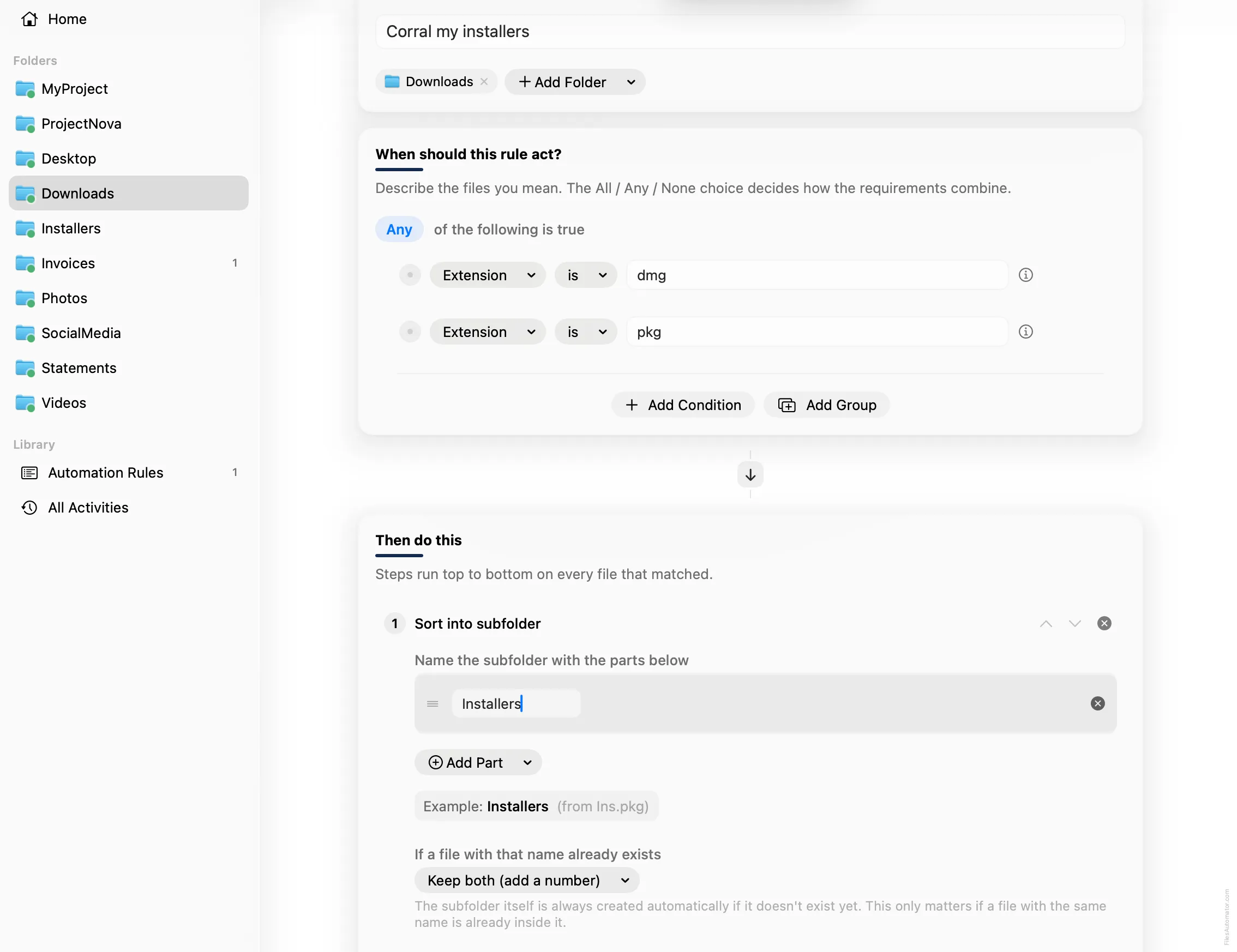
Task: Move Sort into subfolder step up
Action: click(1046, 624)
